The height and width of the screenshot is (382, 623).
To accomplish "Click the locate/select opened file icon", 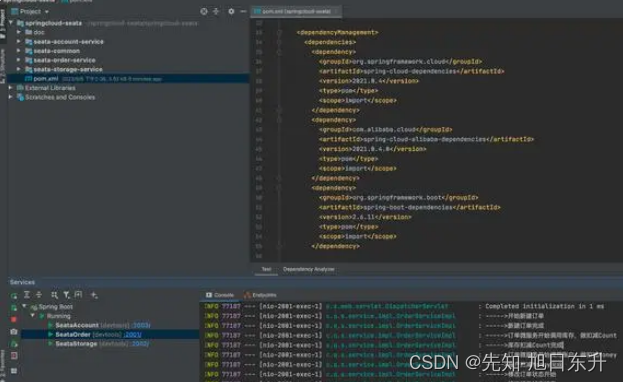I will pyautogui.click(x=204, y=12).
